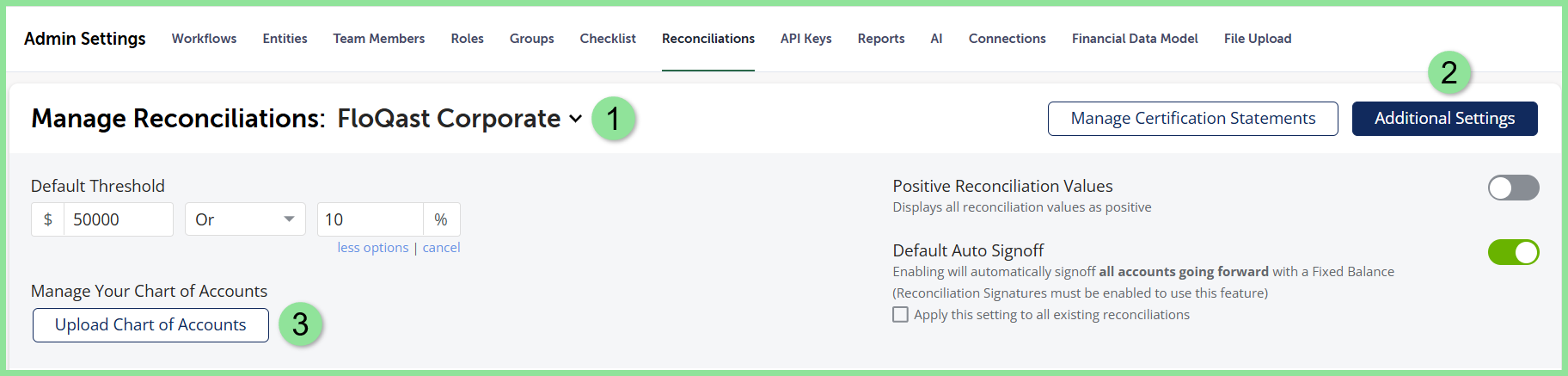Switch to the Connections tab
Viewport: 1568px width, 376px height.
1007,39
